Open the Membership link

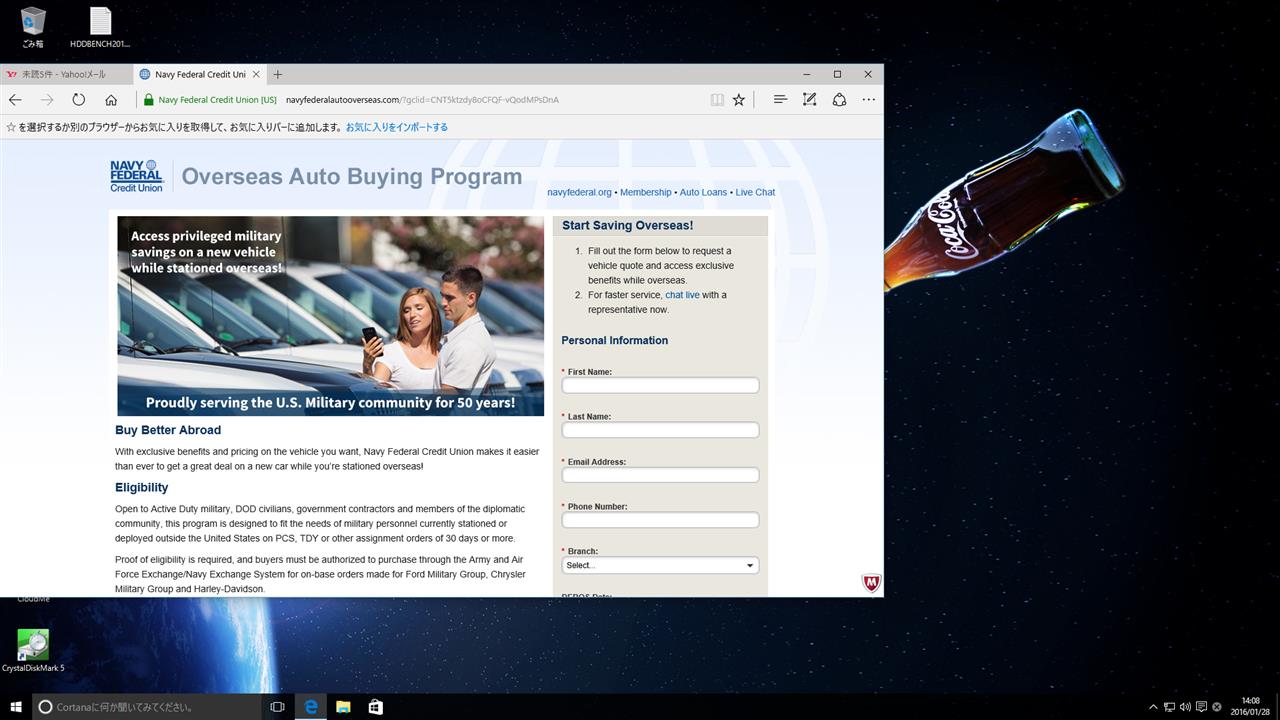point(645,192)
